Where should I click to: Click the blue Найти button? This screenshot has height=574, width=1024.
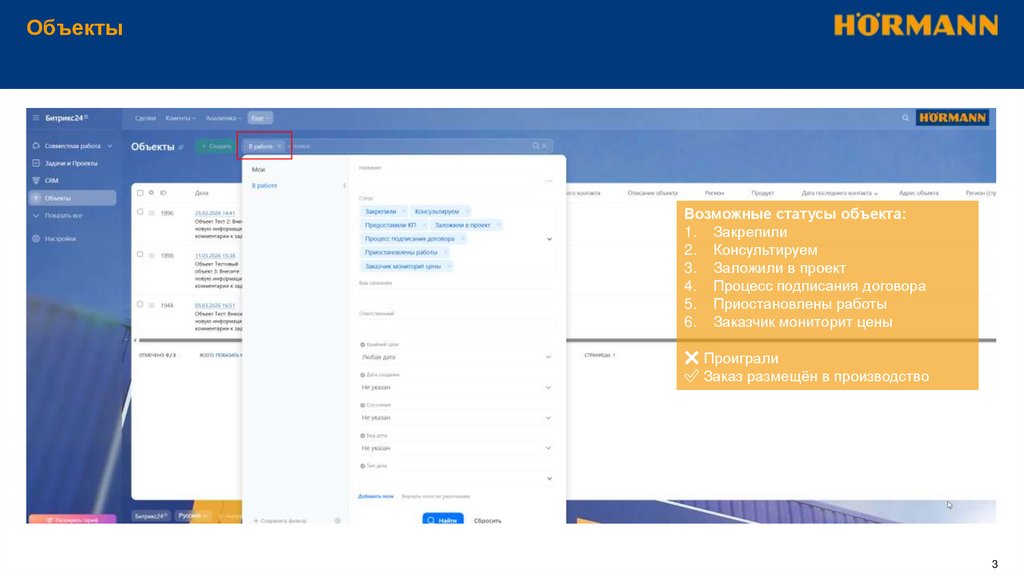click(443, 520)
